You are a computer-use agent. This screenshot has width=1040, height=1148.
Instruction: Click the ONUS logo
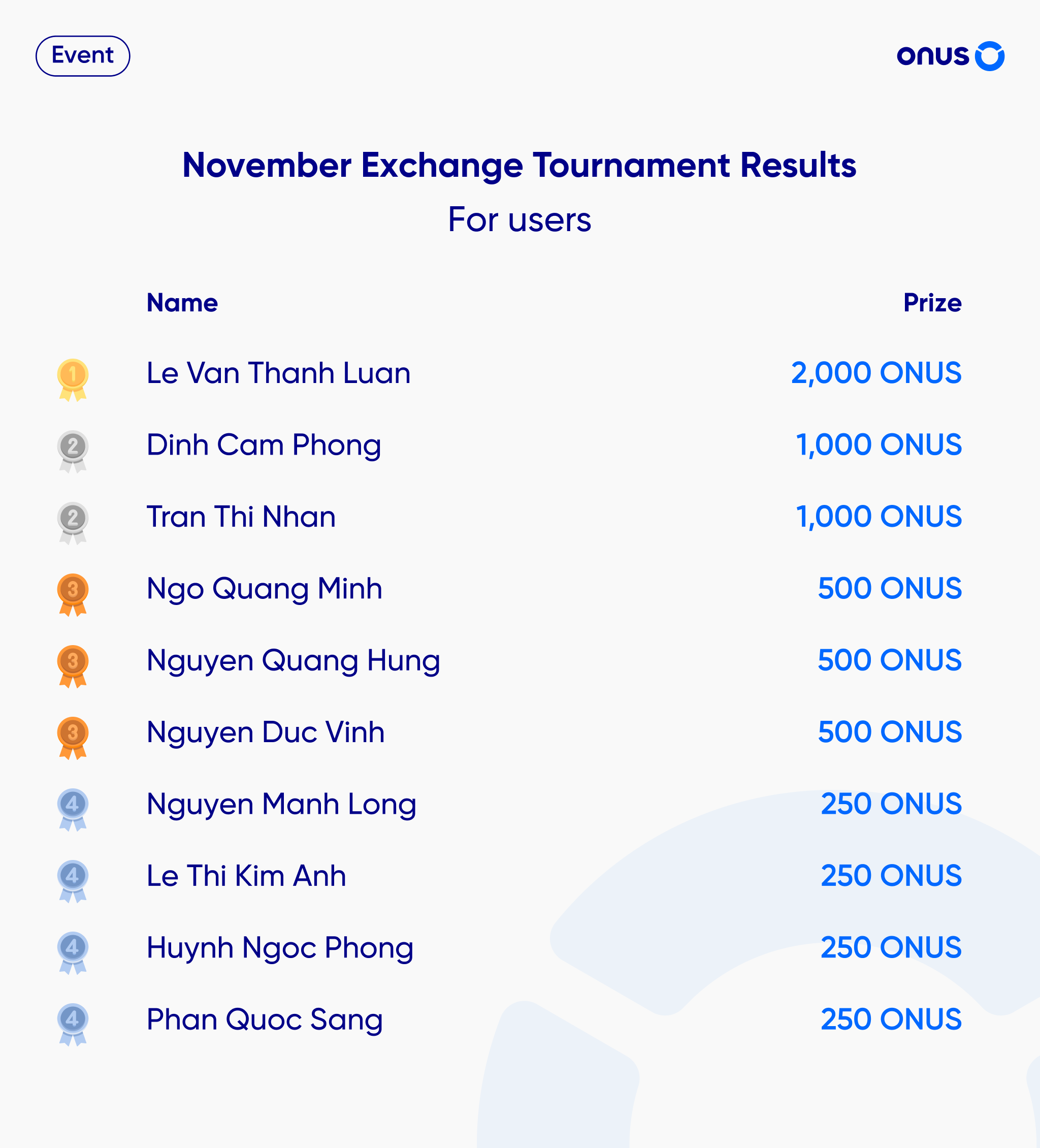[950, 56]
